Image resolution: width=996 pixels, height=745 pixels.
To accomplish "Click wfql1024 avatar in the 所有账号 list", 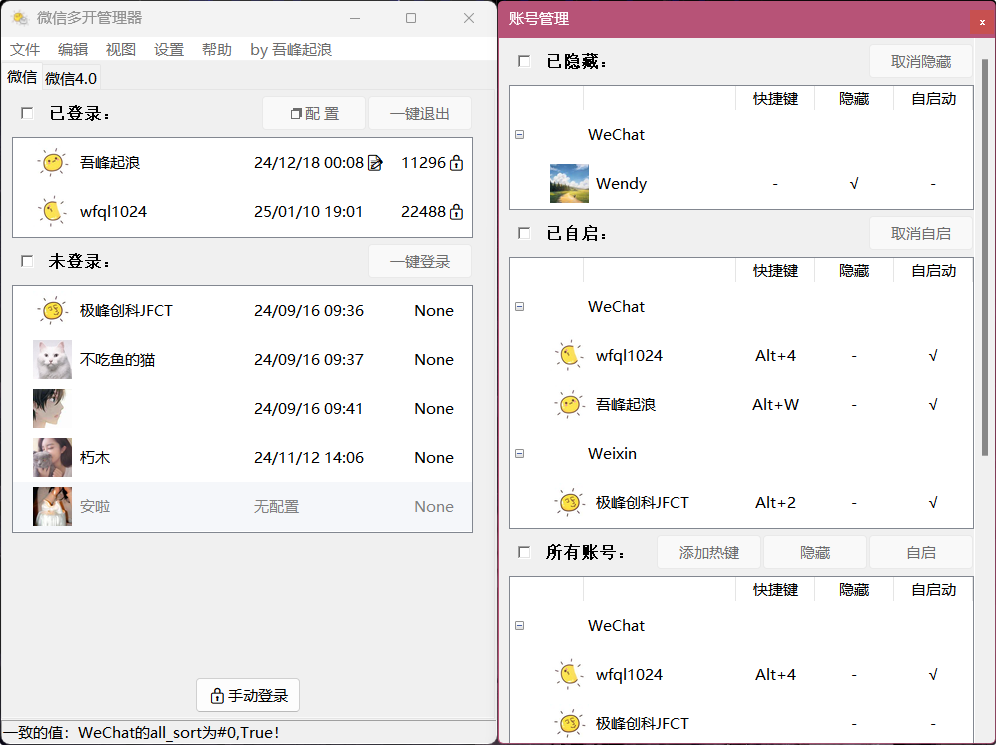I will click(x=569, y=675).
